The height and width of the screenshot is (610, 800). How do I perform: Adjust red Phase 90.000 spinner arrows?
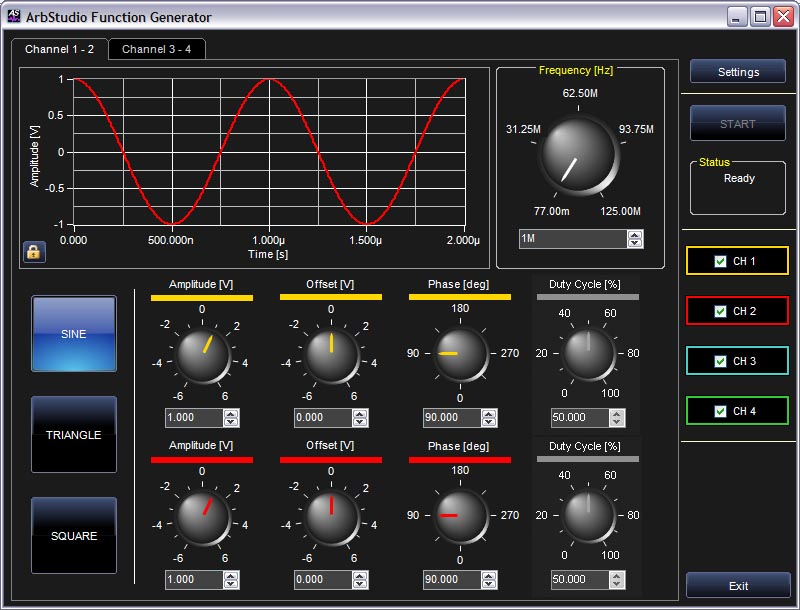(x=489, y=580)
